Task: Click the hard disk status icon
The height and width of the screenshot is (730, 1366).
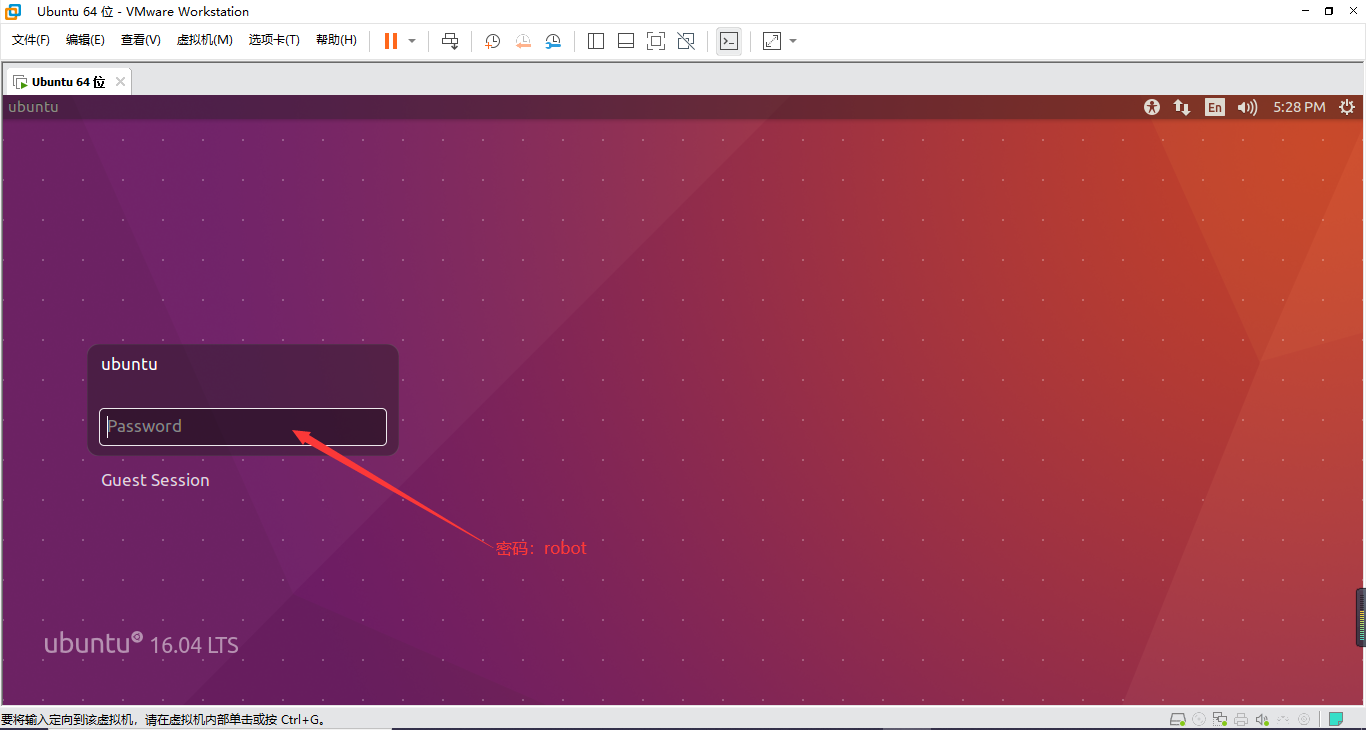Action: (1178, 719)
